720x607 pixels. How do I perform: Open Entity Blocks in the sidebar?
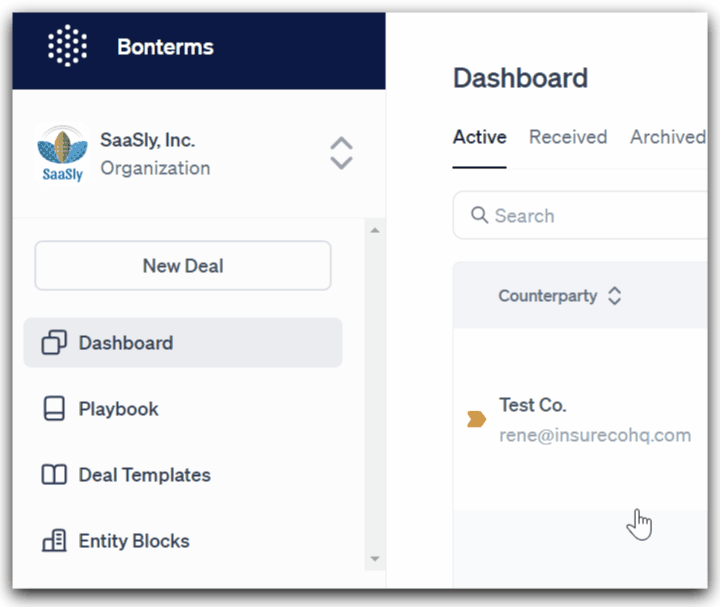(183, 541)
